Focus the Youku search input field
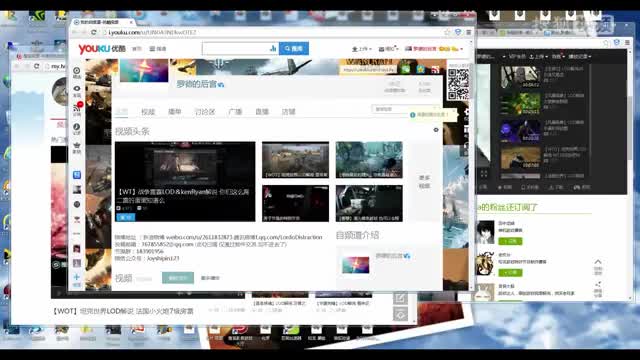This screenshot has width=640, height=360. [x=237, y=49]
